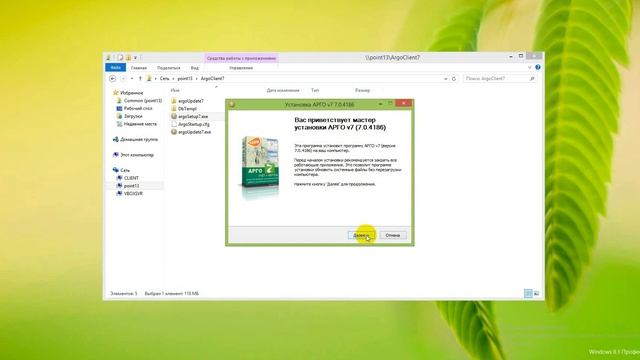The width and height of the screenshot is (640, 360).
Task: Open the Управление ribbon tab
Action: [x=241, y=68]
